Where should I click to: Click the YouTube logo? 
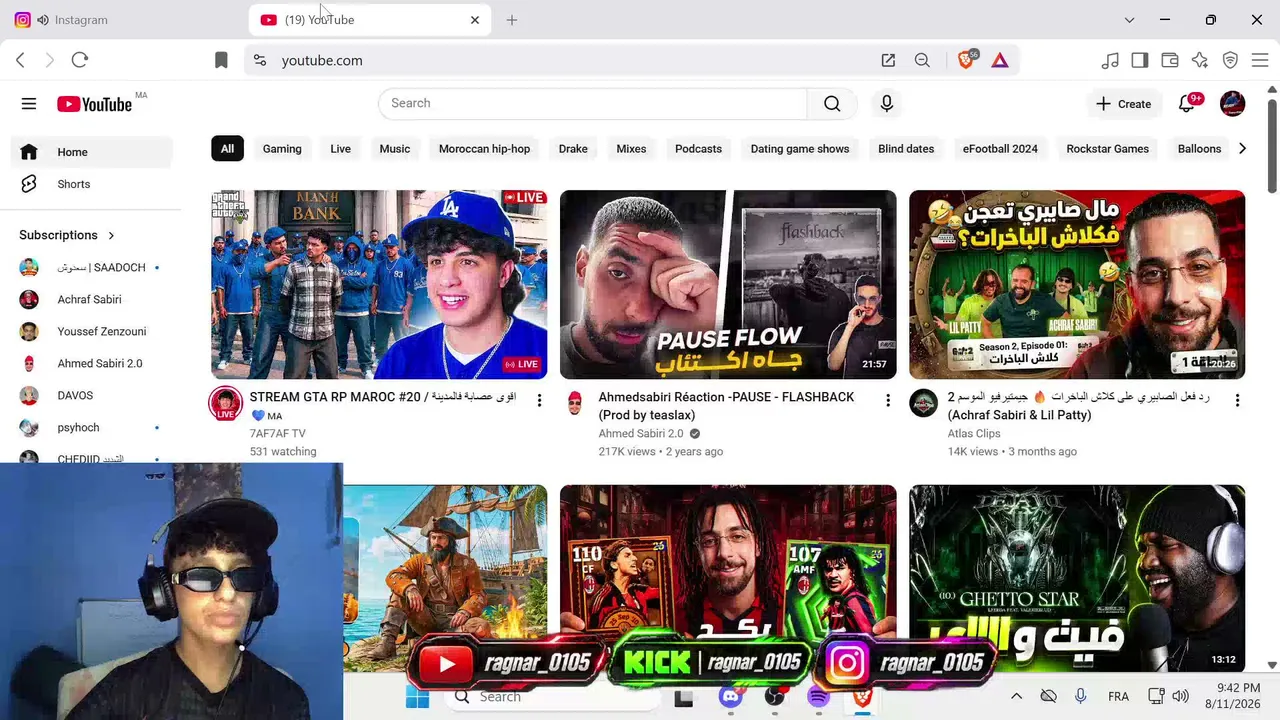[95, 104]
